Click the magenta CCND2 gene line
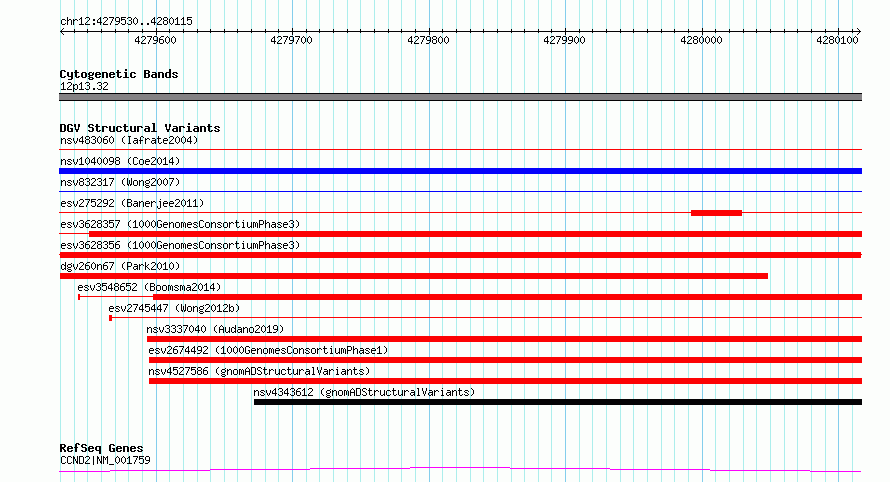Viewport: 890px width, 482px height. point(460,470)
